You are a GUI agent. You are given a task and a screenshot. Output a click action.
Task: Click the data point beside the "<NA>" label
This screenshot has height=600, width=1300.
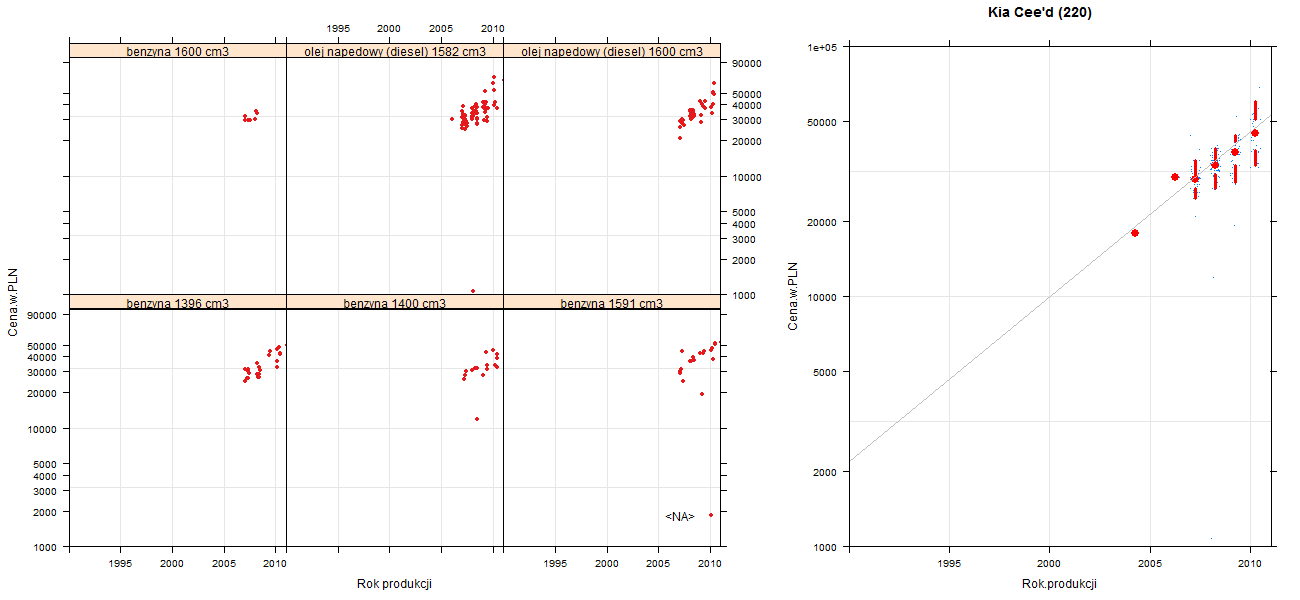pyautogui.click(x=711, y=515)
